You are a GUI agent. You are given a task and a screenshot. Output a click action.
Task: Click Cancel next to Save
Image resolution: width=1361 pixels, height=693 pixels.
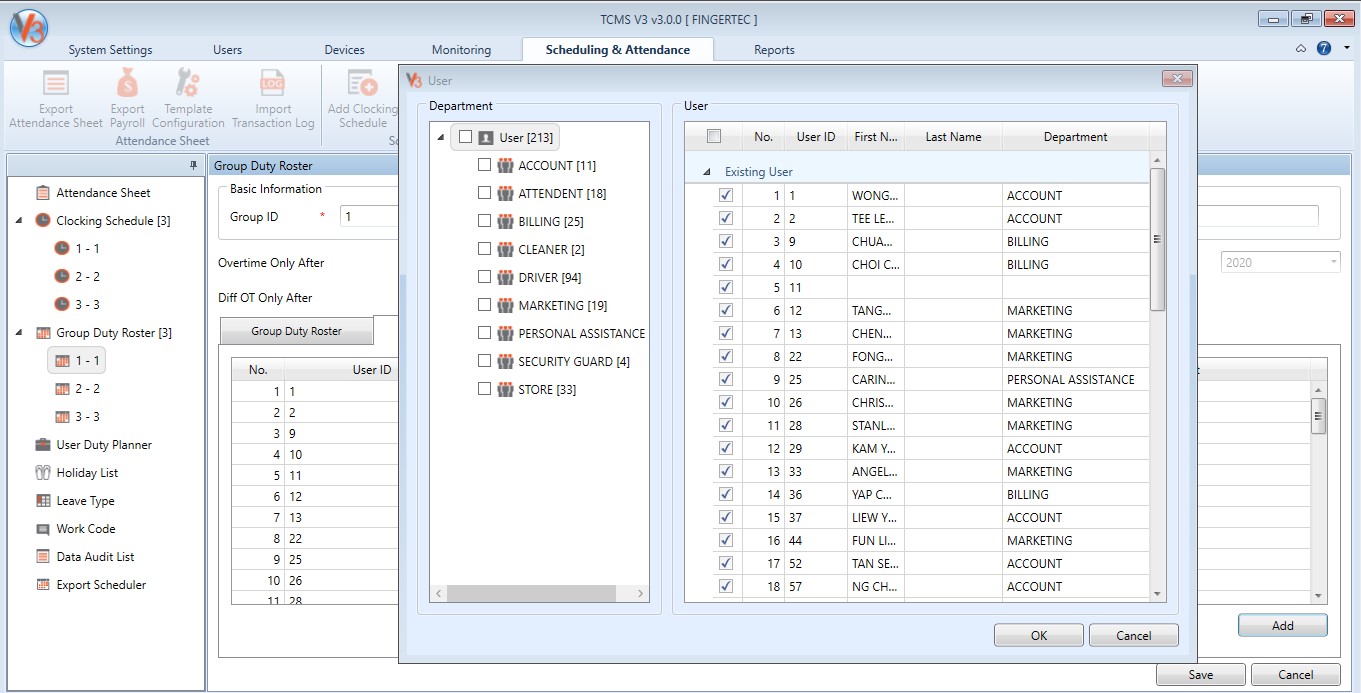1295,674
